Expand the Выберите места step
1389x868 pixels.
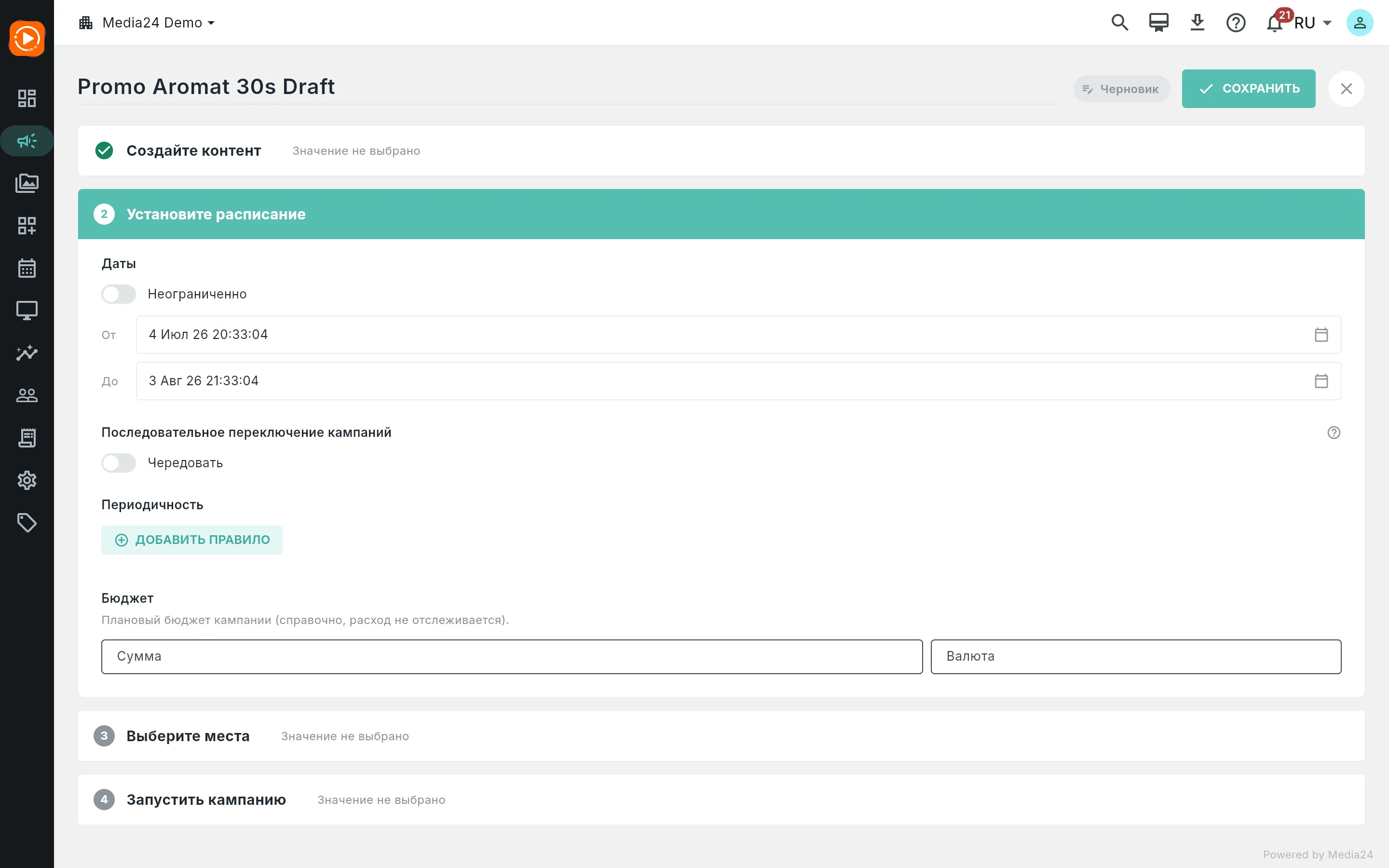point(722,736)
